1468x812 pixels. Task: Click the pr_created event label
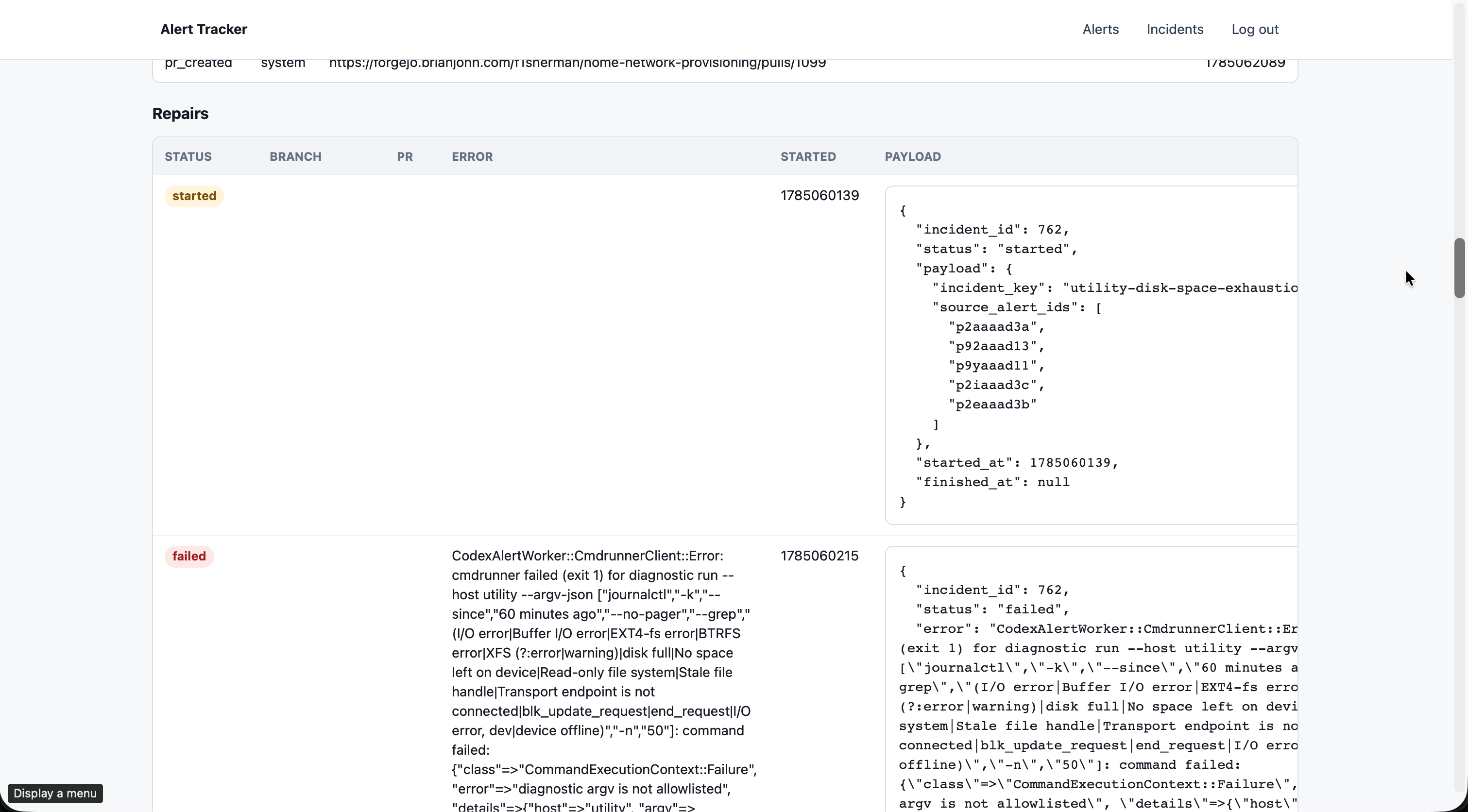pyautogui.click(x=198, y=63)
